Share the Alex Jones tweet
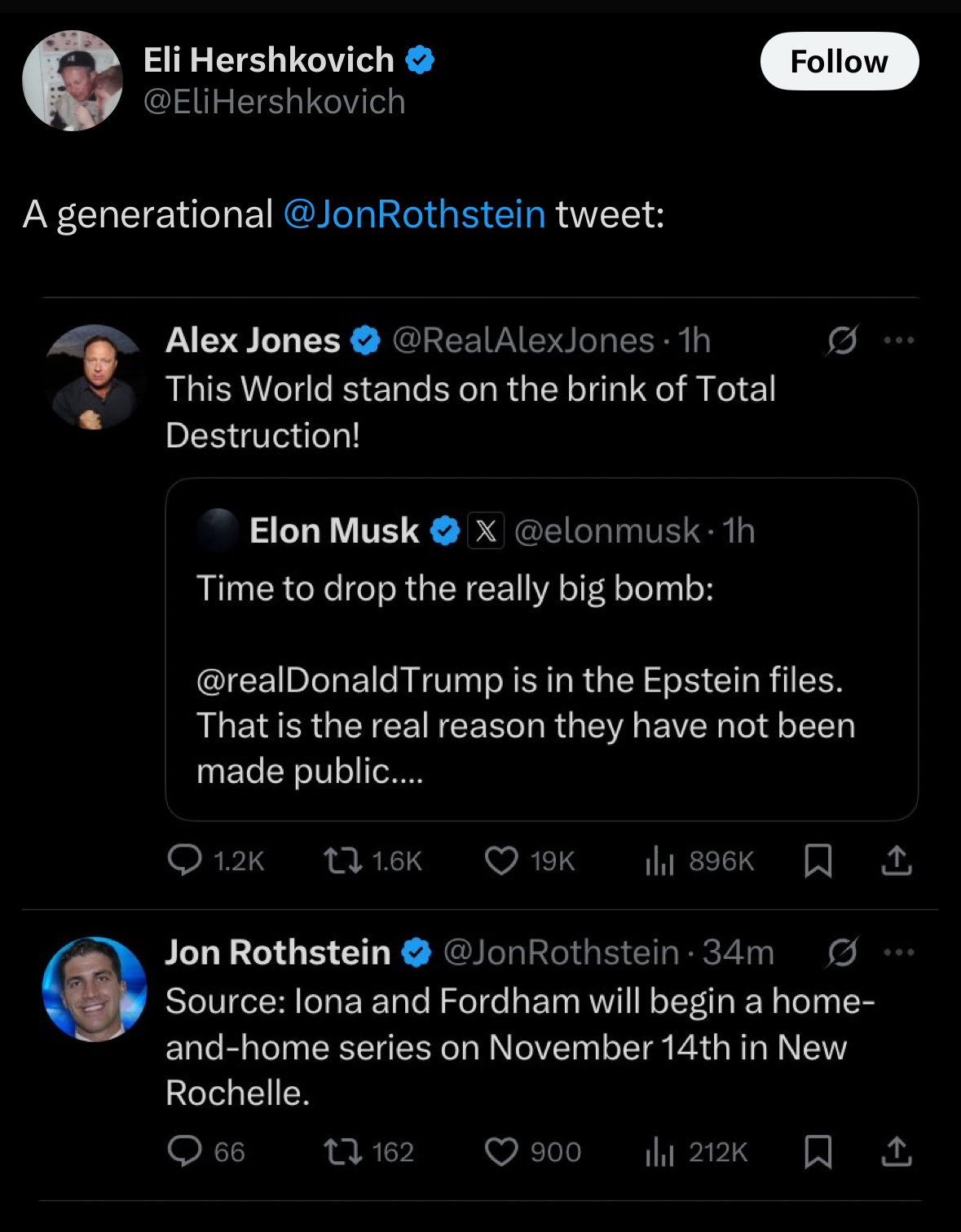The width and height of the screenshot is (961, 1232). (897, 860)
